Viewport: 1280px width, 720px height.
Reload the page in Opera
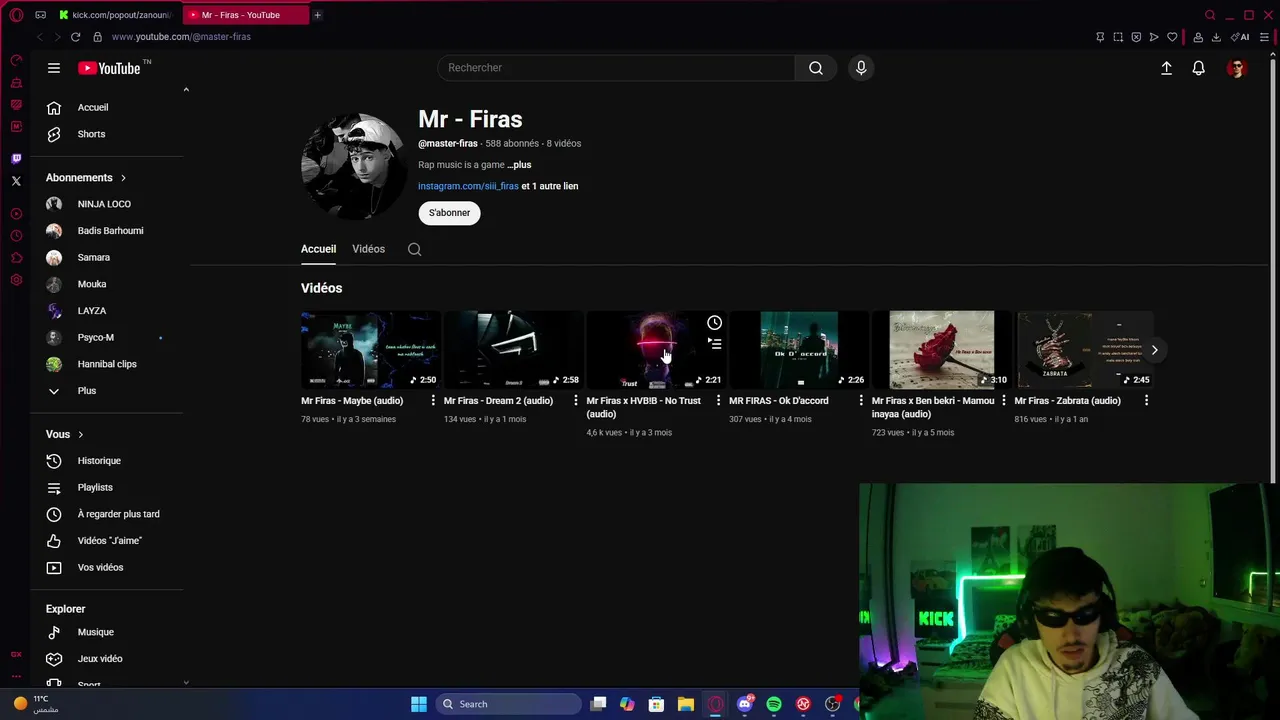point(75,37)
